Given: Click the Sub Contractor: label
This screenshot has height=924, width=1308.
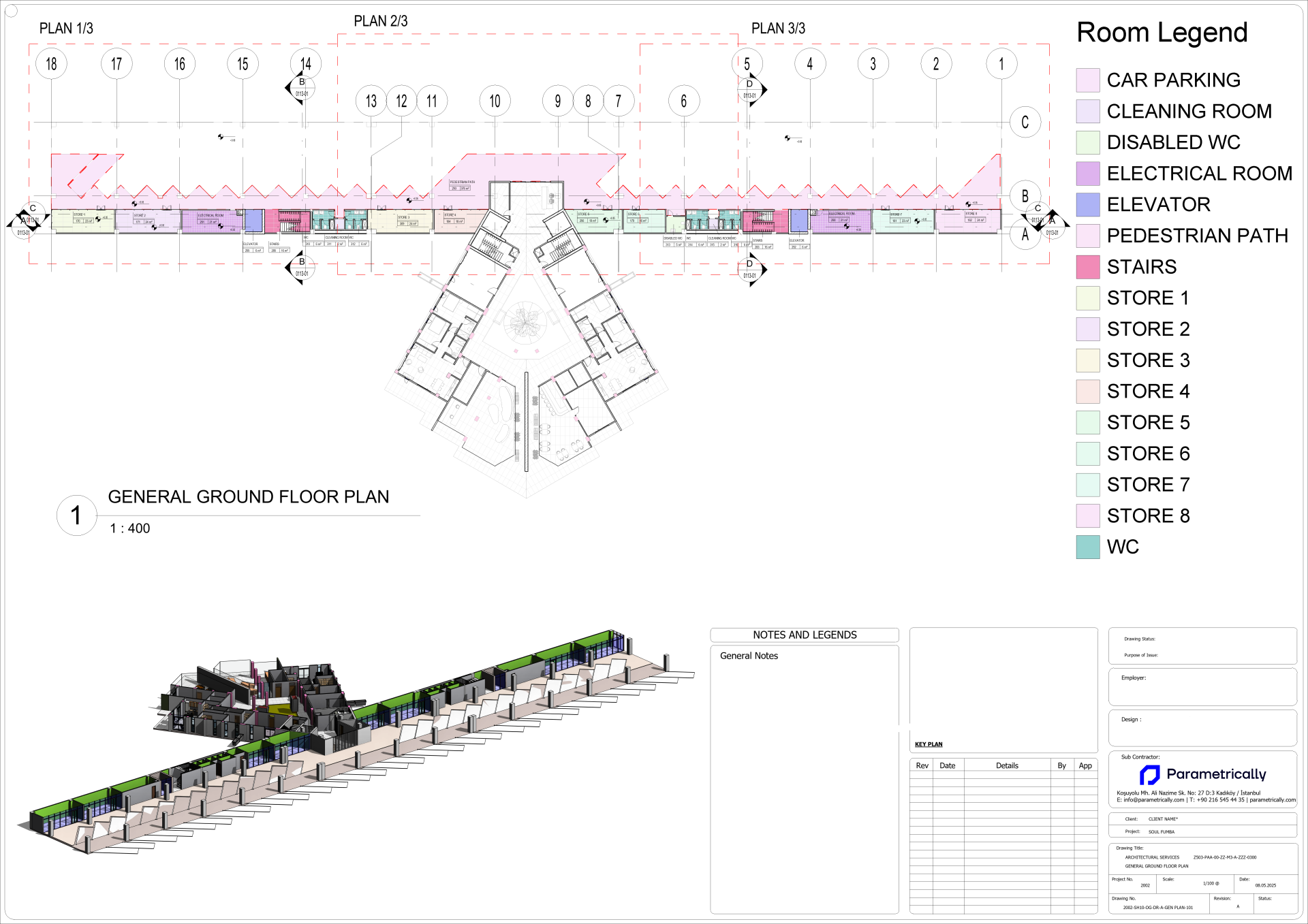Looking at the screenshot, I should [1140, 756].
